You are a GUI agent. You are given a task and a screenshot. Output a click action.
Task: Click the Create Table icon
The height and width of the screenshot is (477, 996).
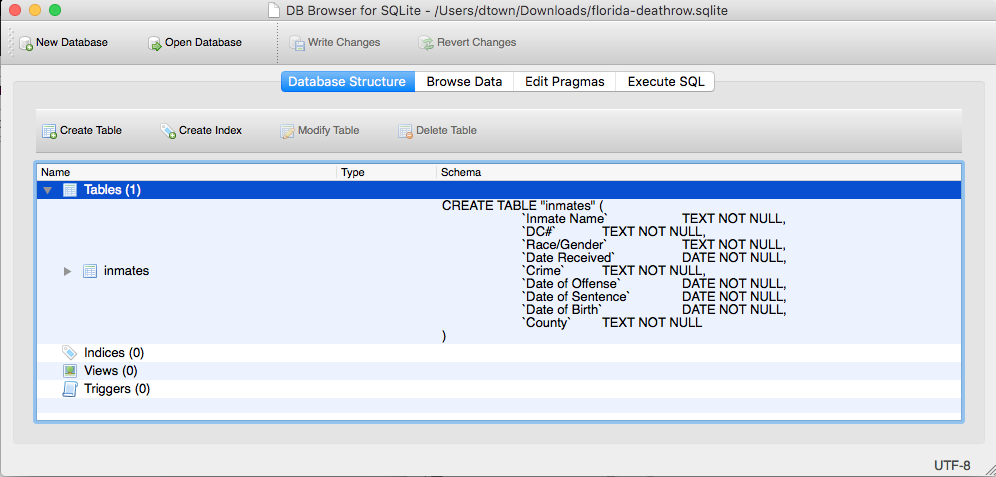(x=50, y=131)
